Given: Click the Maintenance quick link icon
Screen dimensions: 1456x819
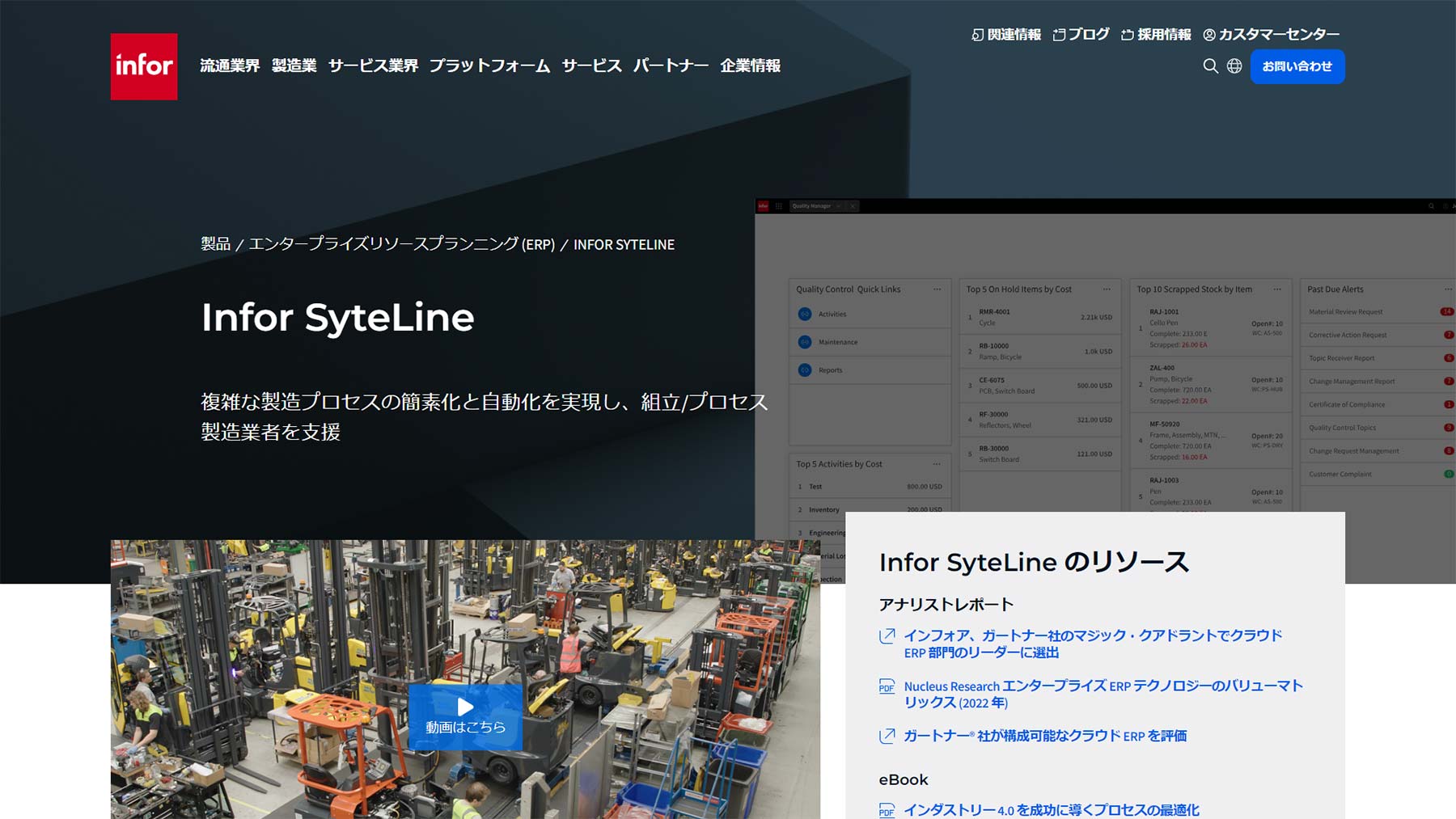Looking at the screenshot, I should click(x=805, y=342).
